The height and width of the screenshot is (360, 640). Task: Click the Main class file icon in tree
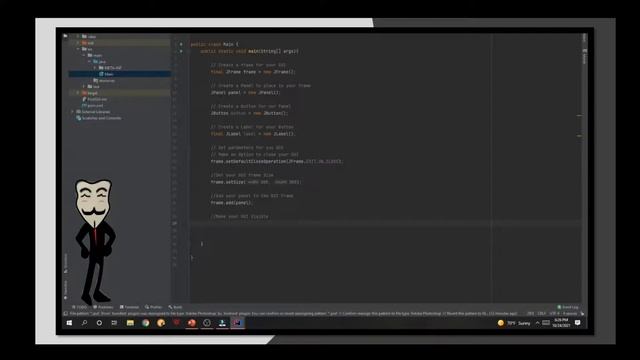coord(101,74)
